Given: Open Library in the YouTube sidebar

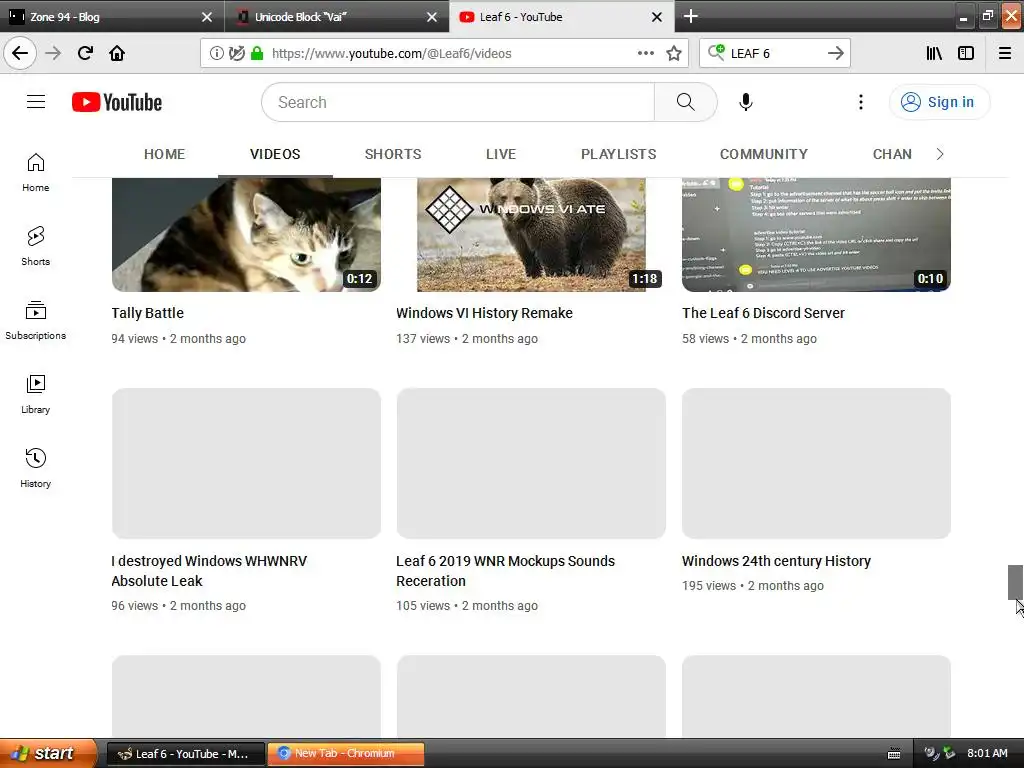Looking at the screenshot, I should [x=36, y=394].
